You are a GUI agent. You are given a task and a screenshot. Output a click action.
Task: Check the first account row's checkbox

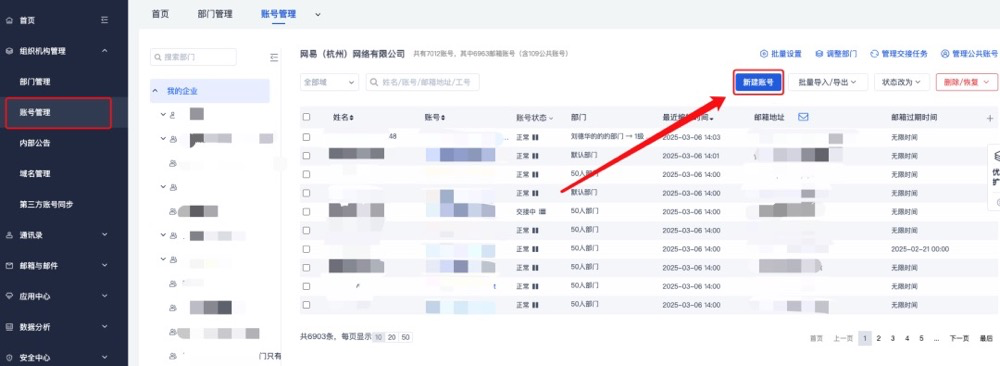pos(306,137)
